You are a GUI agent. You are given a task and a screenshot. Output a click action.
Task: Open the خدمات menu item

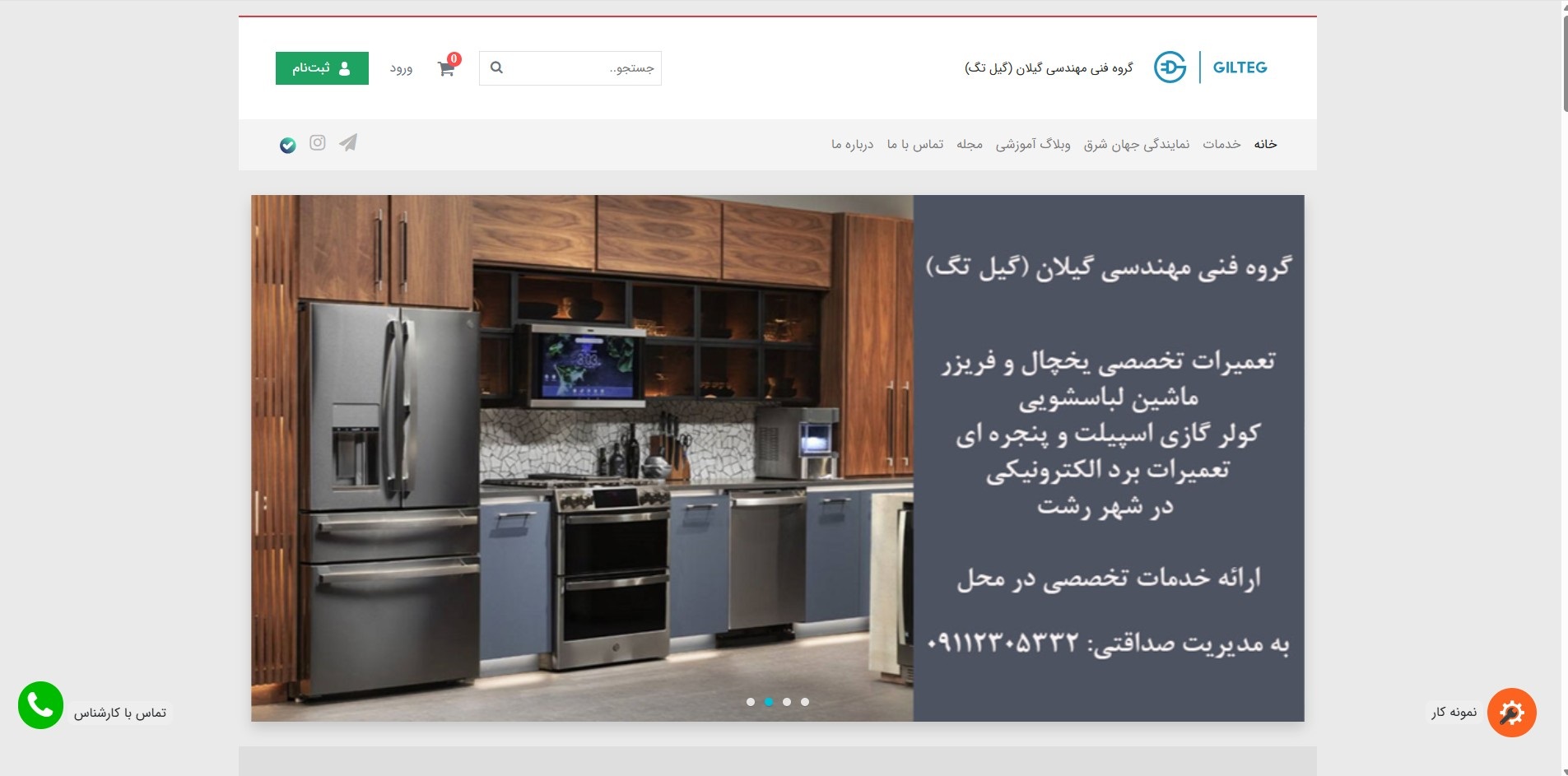pyautogui.click(x=1221, y=144)
